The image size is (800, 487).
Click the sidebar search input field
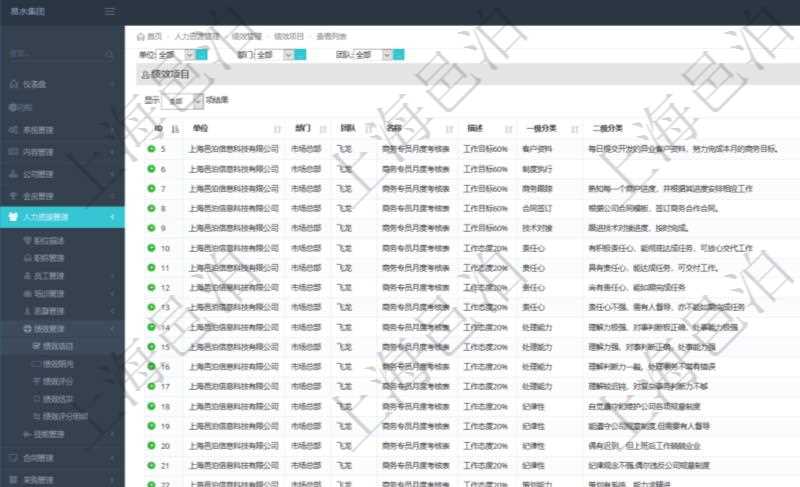click(50, 54)
